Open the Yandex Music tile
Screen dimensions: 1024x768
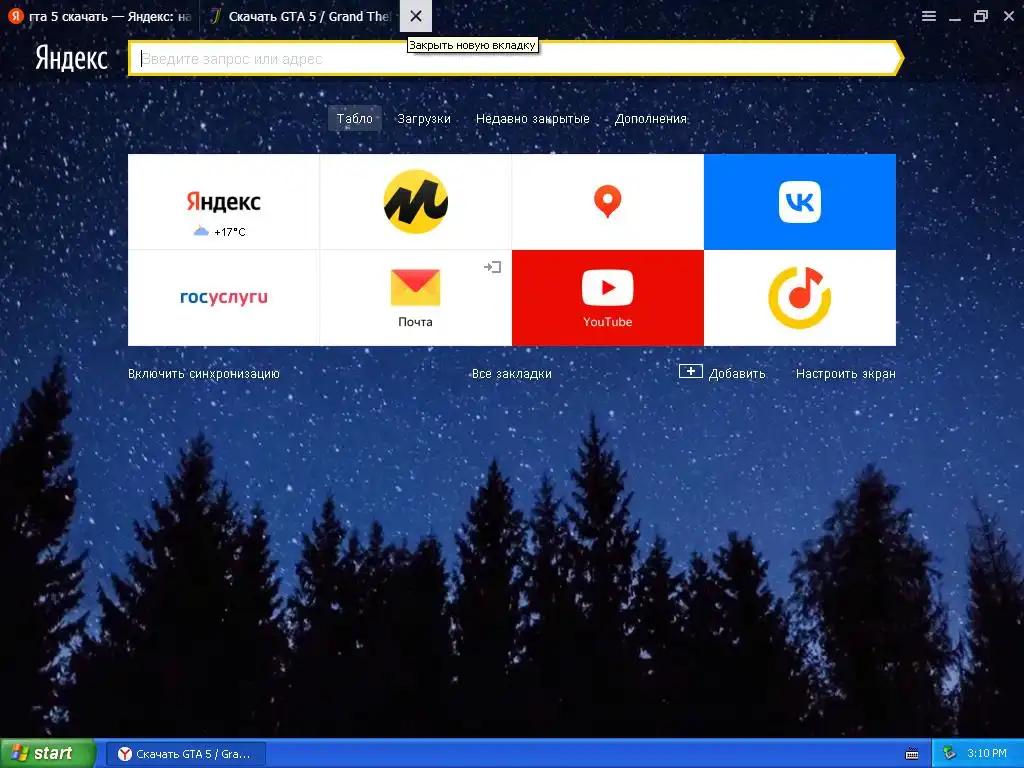pyautogui.click(x=800, y=298)
